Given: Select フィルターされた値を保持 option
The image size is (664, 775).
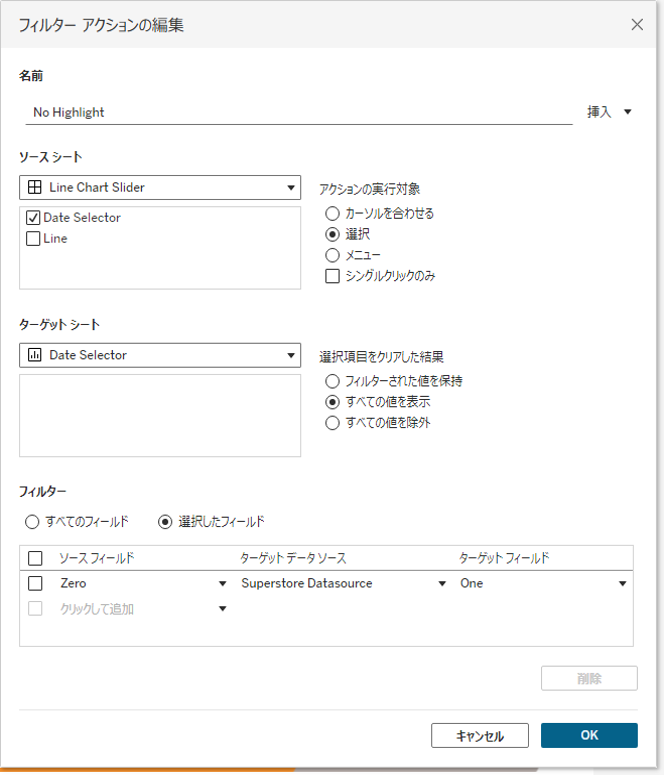Looking at the screenshot, I should pyautogui.click(x=333, y=381).
